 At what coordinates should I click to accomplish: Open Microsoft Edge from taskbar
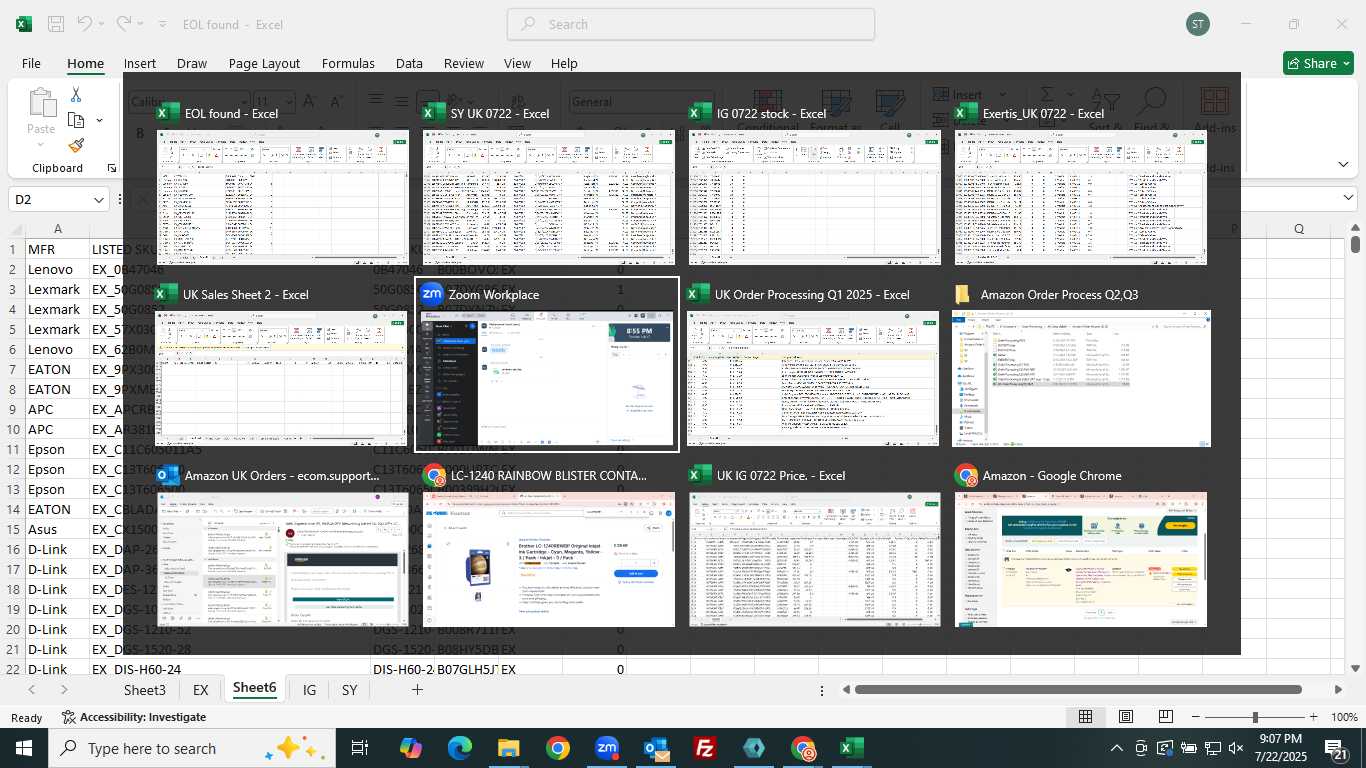click(x=460, y=748)
